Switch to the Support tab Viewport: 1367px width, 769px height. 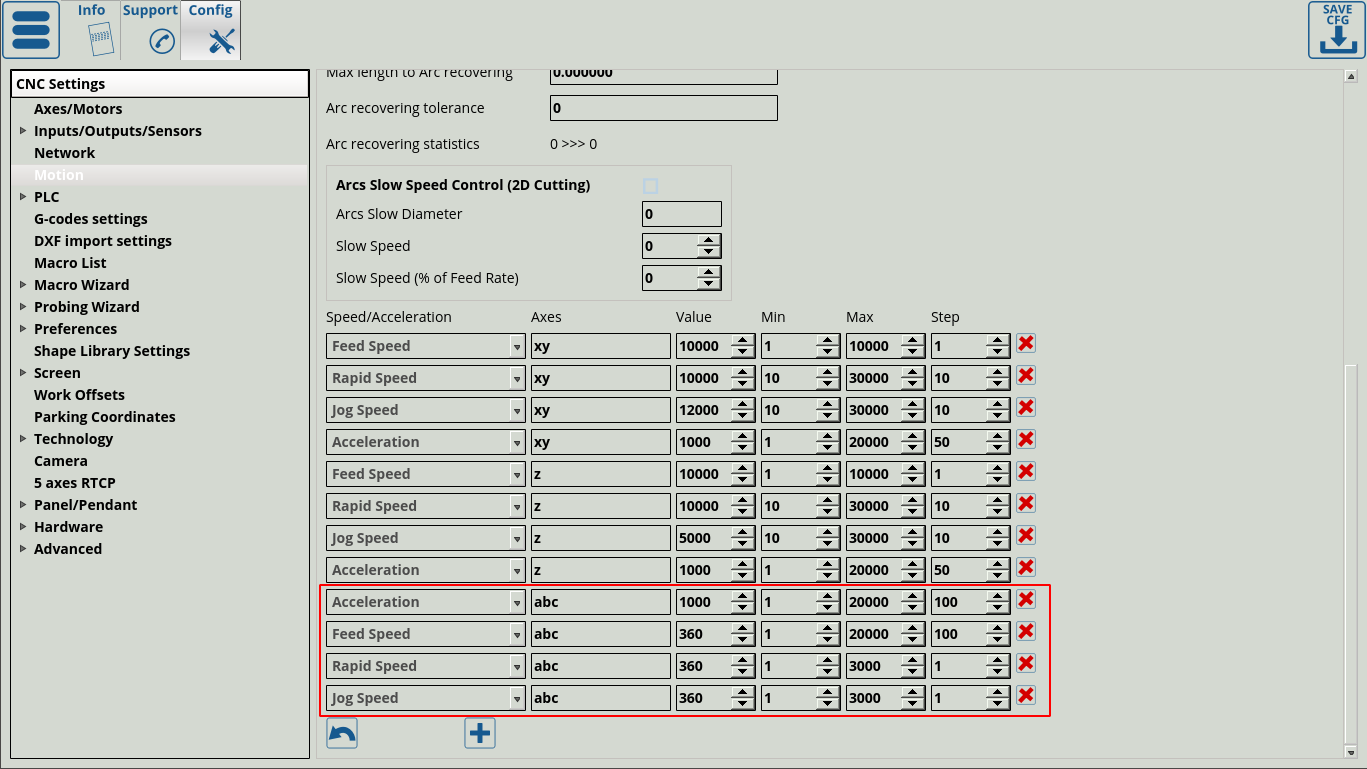[150, 30]
